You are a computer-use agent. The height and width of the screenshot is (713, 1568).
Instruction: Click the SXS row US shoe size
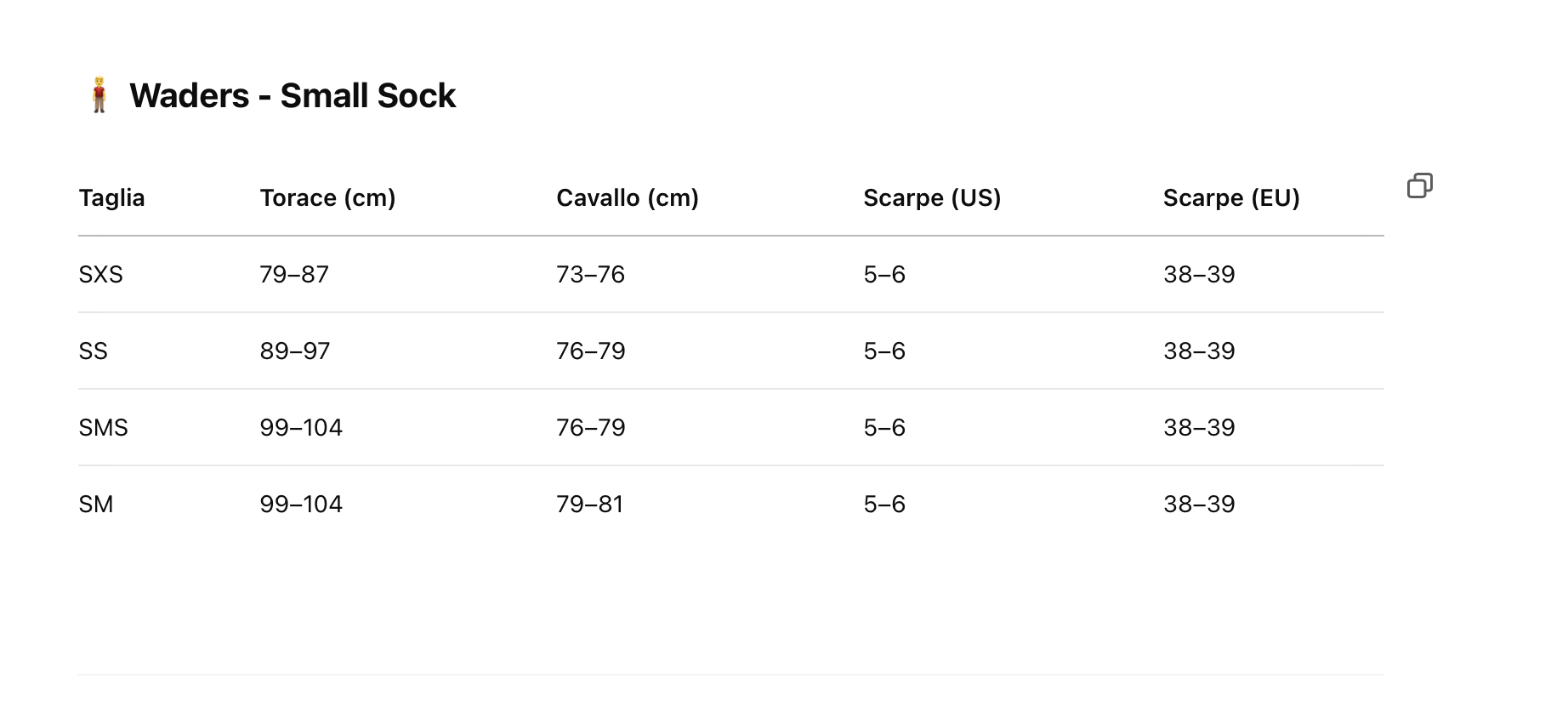(884, 275)
